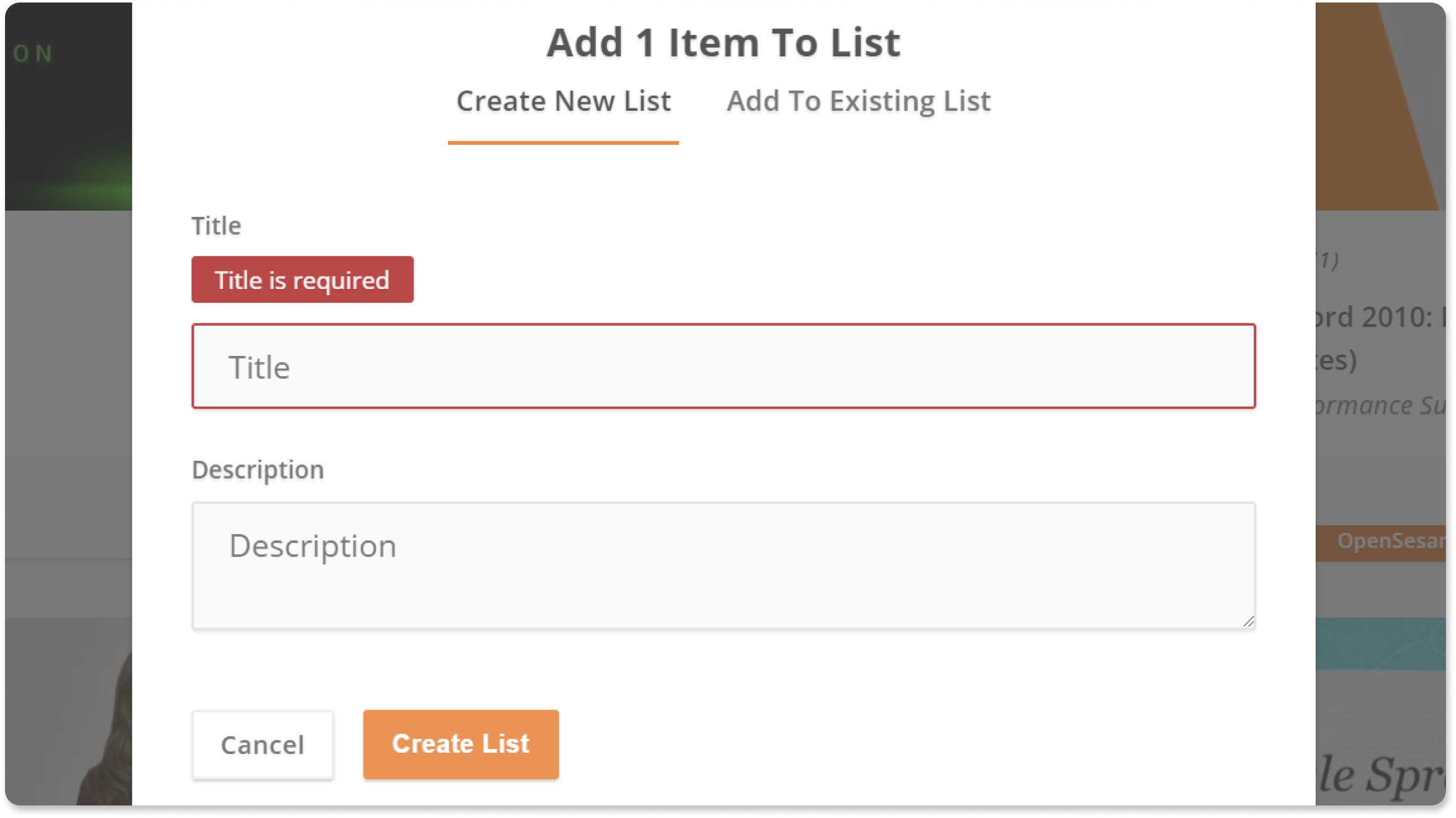Click the italic Performance Su... text on the right
Screen dimensions: 1456x818
tap(1381, 406)
